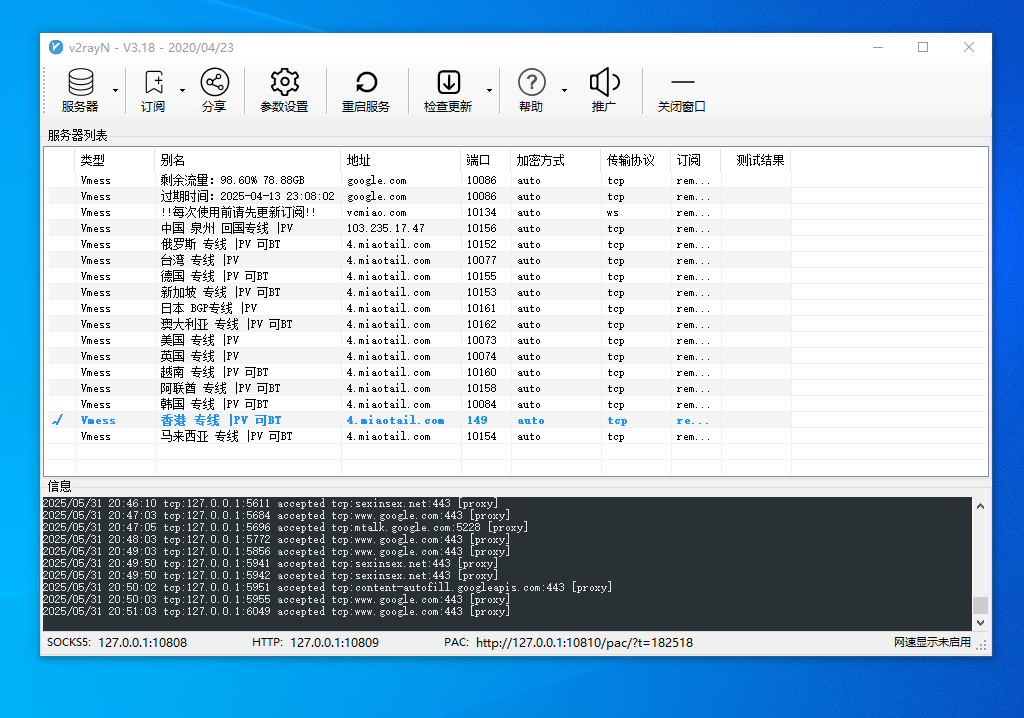Click the 分享 (Share) icon
This screenshot has width=1024, height=718.
pos(214,90)
